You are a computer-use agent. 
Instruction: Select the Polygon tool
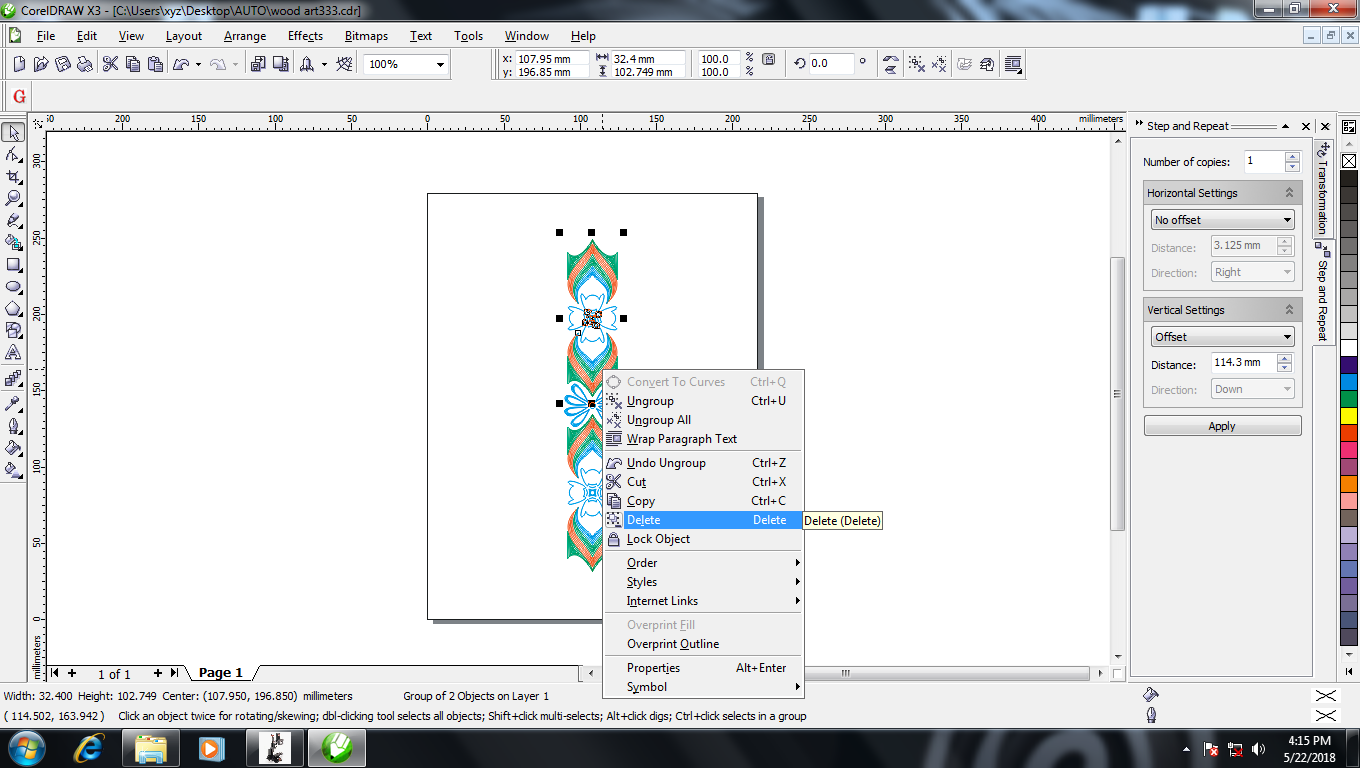(13, 308)
